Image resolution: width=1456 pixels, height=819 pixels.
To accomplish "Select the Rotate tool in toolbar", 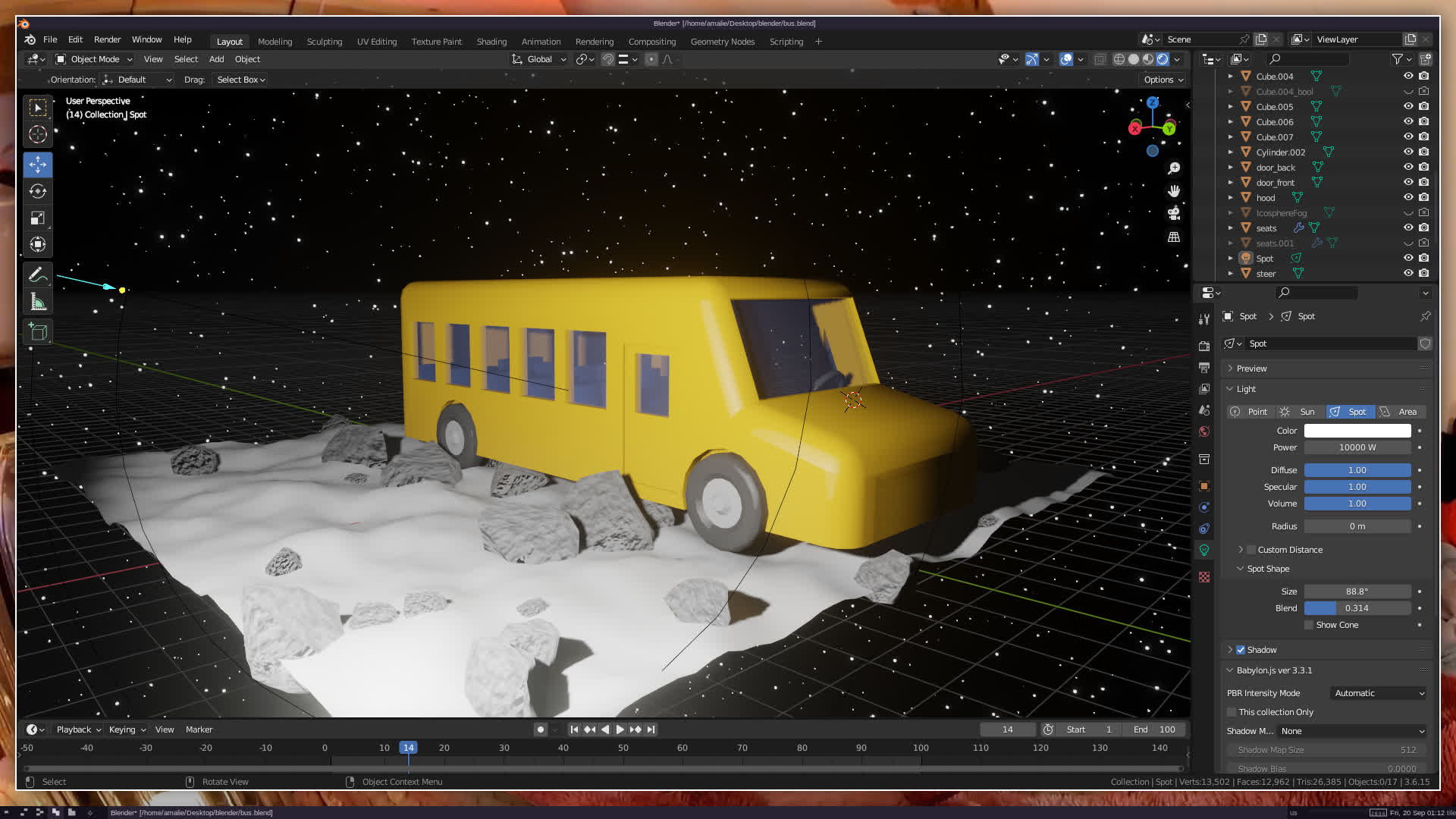I will [x=38, y=191].
